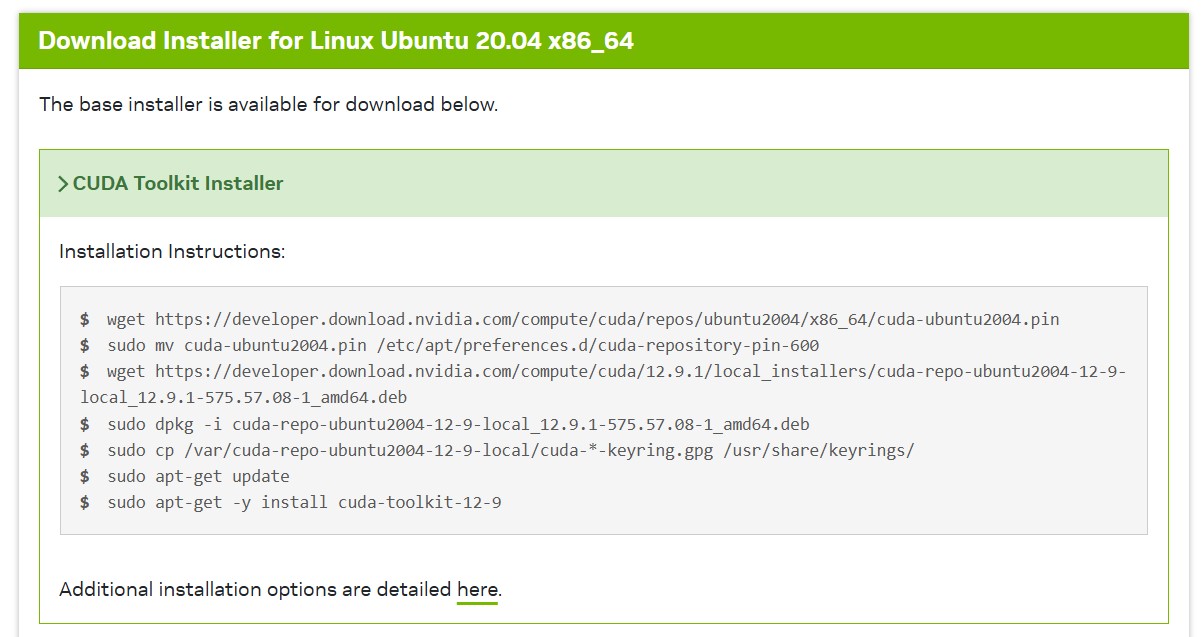Click the 'The base installer is available' sentence
This screenshot has height=637, width=1203.
268,104
